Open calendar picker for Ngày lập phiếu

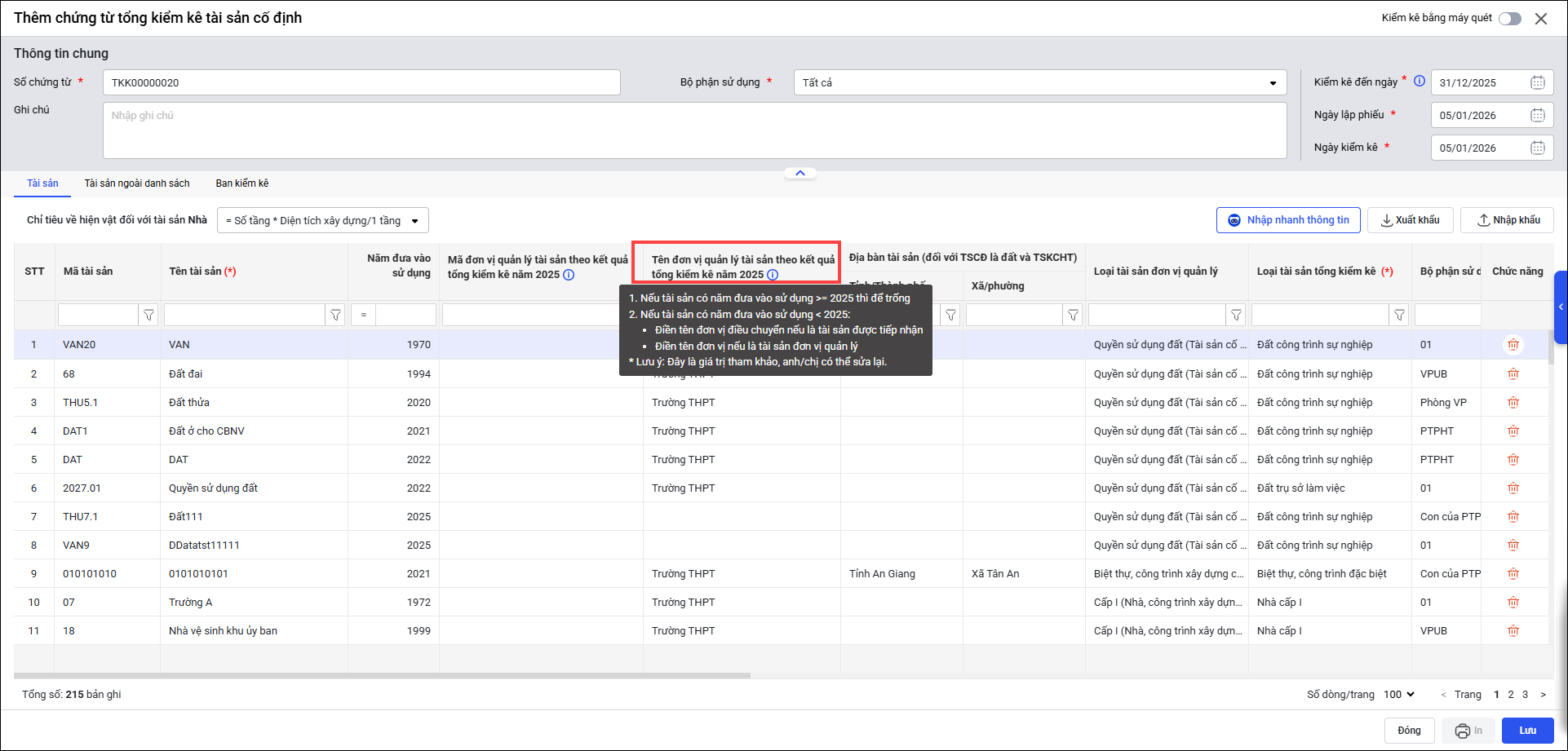(x=1537, y=115)
